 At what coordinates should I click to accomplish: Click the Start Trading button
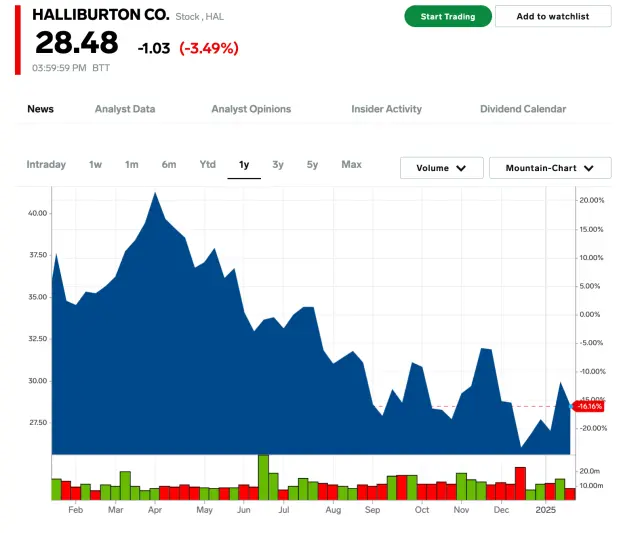point(447,17)
